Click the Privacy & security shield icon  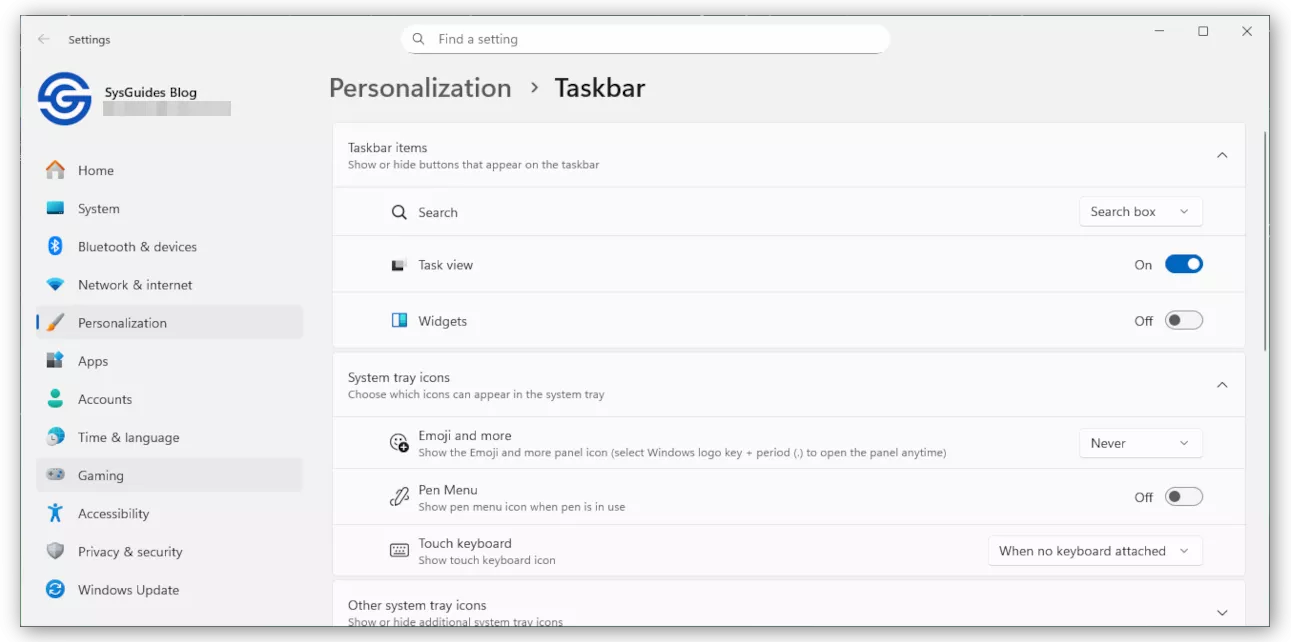pyautogui.click(x=56, y=552)
